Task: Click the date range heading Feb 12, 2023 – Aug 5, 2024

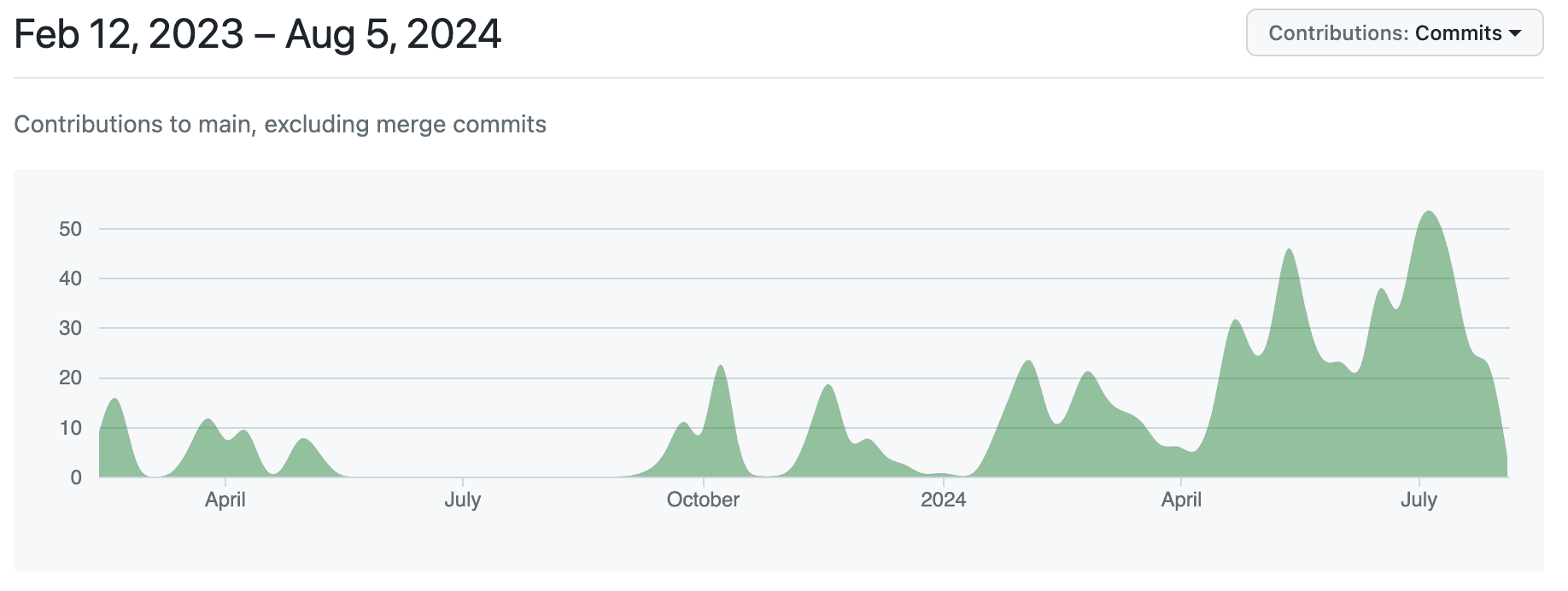Action: [x=258, y=34]
